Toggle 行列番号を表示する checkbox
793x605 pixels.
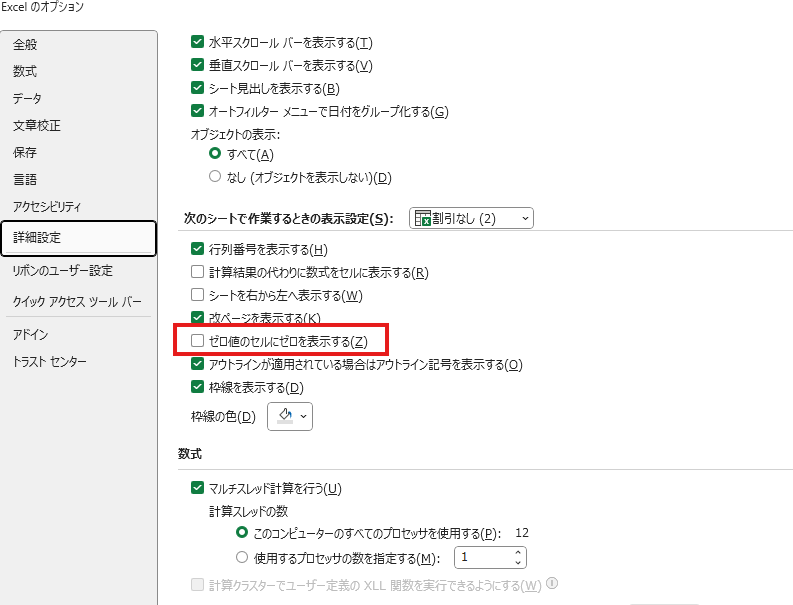[197, 249]
